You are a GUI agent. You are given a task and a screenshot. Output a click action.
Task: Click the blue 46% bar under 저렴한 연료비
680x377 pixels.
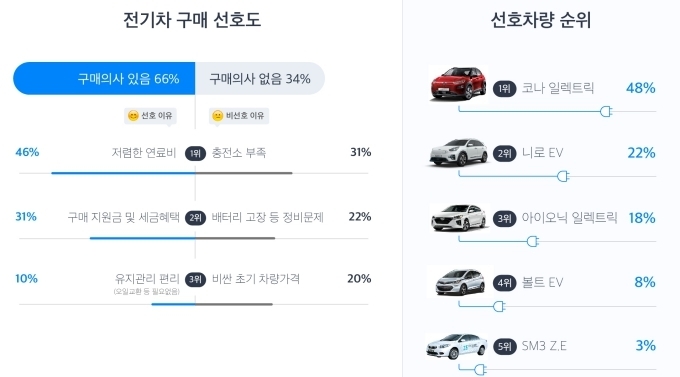click(x=124, y=173)
